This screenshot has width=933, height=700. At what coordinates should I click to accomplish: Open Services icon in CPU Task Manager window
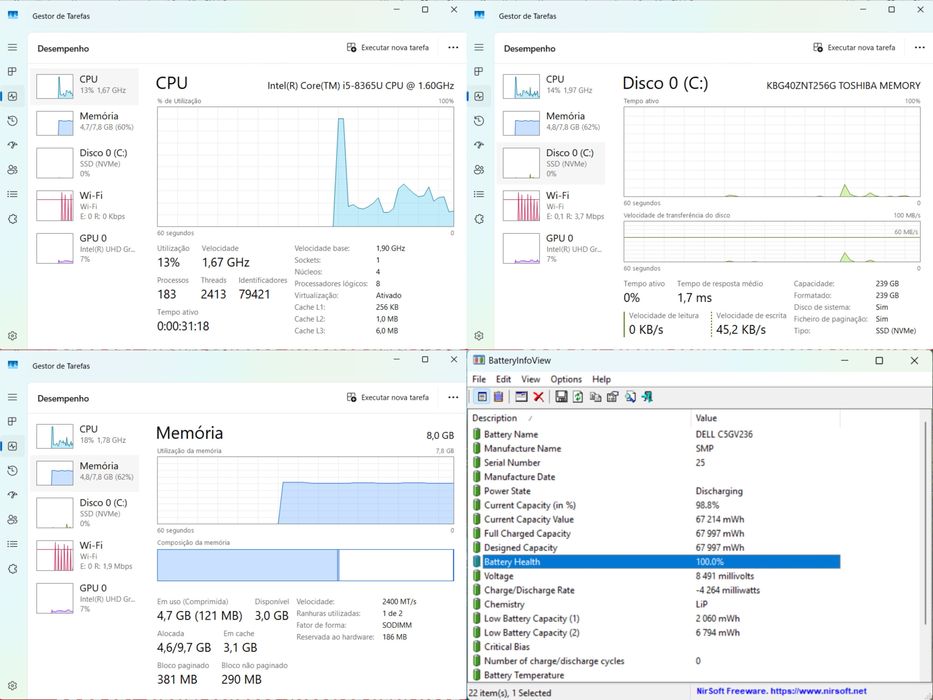click(x=12, y=219)
